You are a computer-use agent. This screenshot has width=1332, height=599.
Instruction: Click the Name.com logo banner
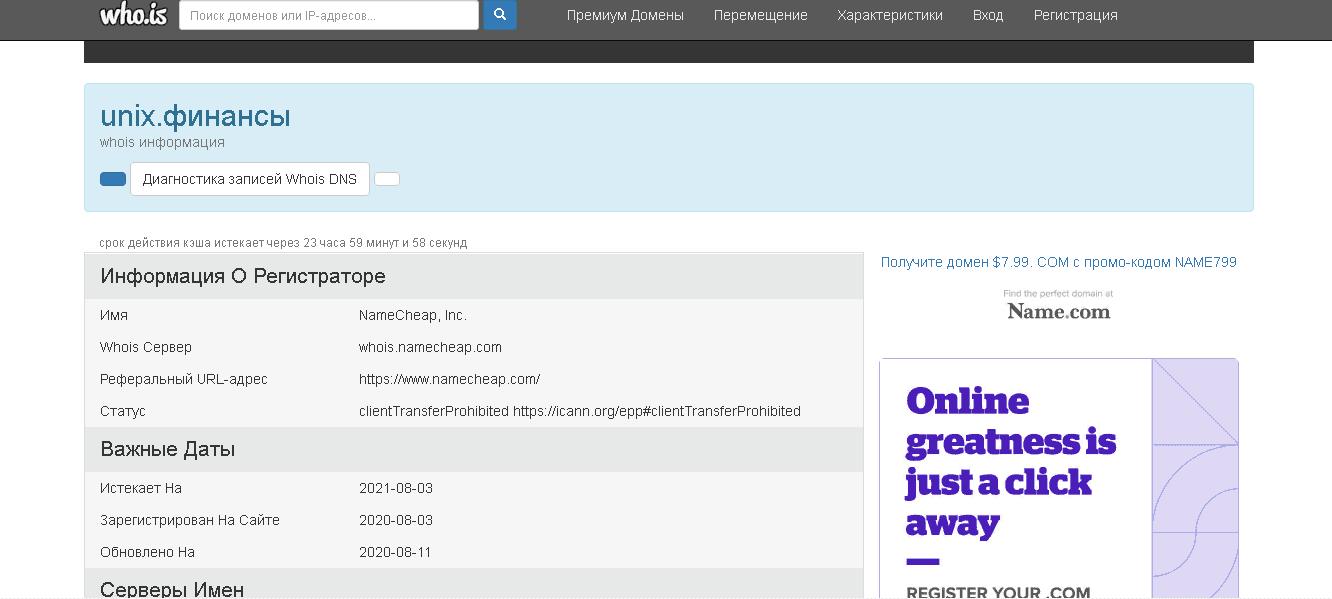click(1058, 306)
